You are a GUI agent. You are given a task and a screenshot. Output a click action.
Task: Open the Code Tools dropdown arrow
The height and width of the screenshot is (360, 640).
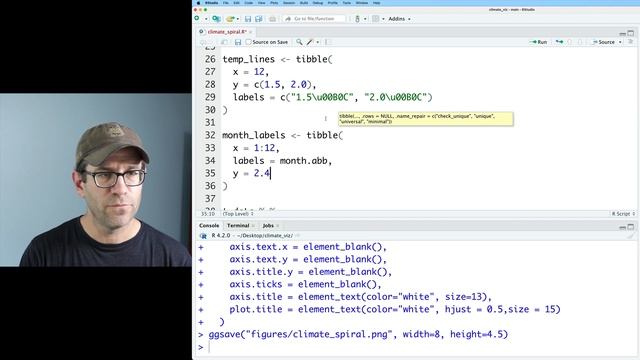pyautogui.click(x=318, y=42)
